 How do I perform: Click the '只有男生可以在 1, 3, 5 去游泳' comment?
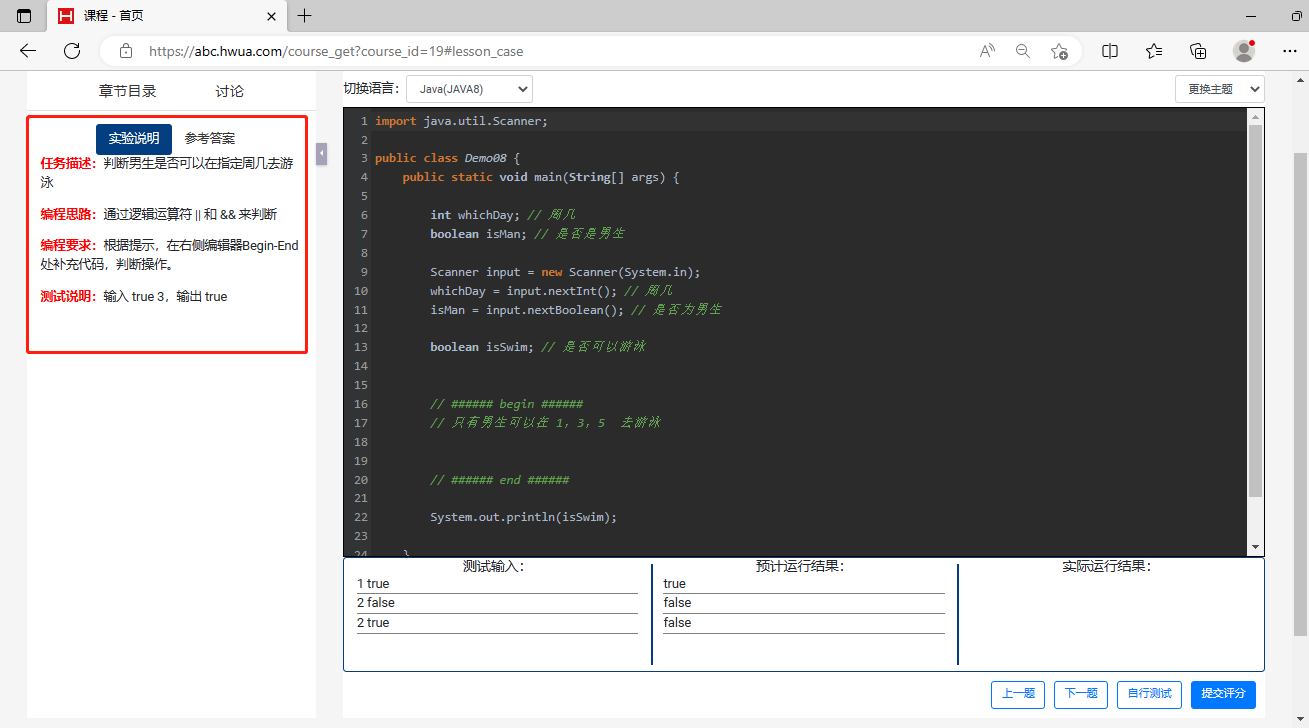pyautogui.click(x=546, y=423)
